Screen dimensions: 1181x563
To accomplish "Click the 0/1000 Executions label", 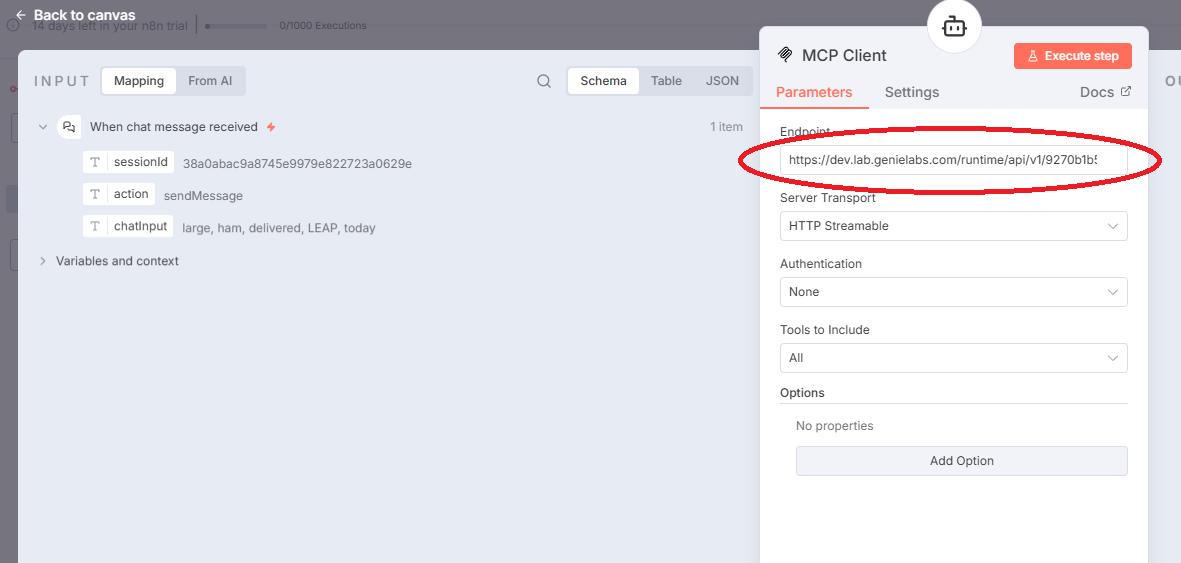I will [x=322, y=26].
